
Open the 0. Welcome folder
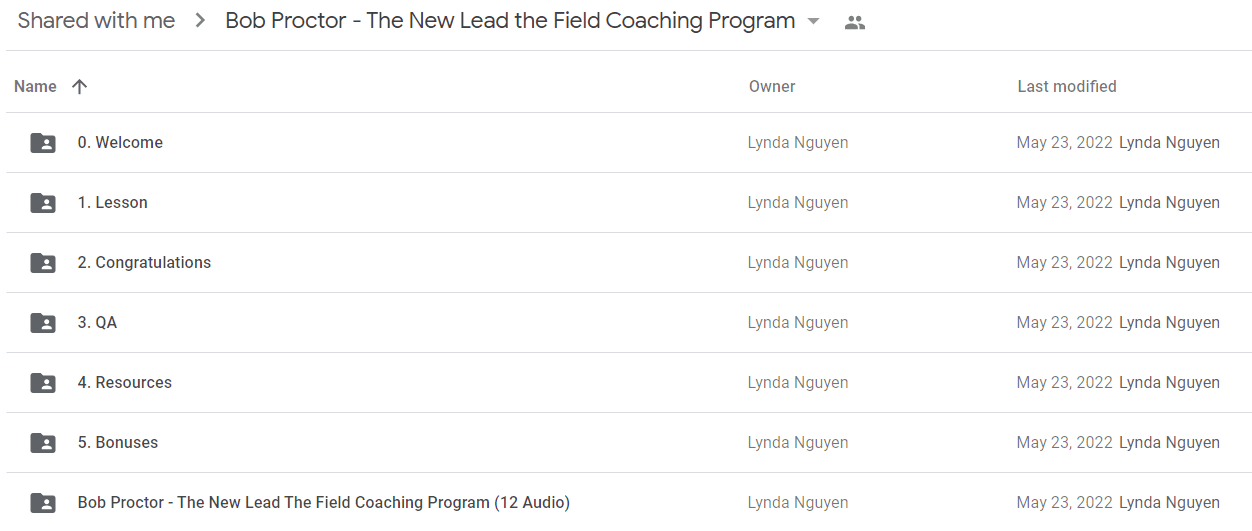pyautogui.click(x=120, y=143)
